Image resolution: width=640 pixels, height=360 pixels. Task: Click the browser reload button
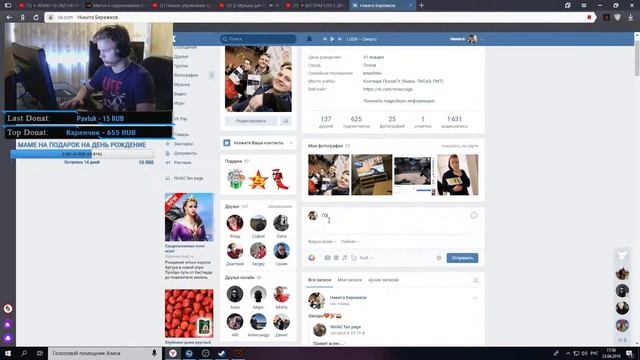click(36, 17)
